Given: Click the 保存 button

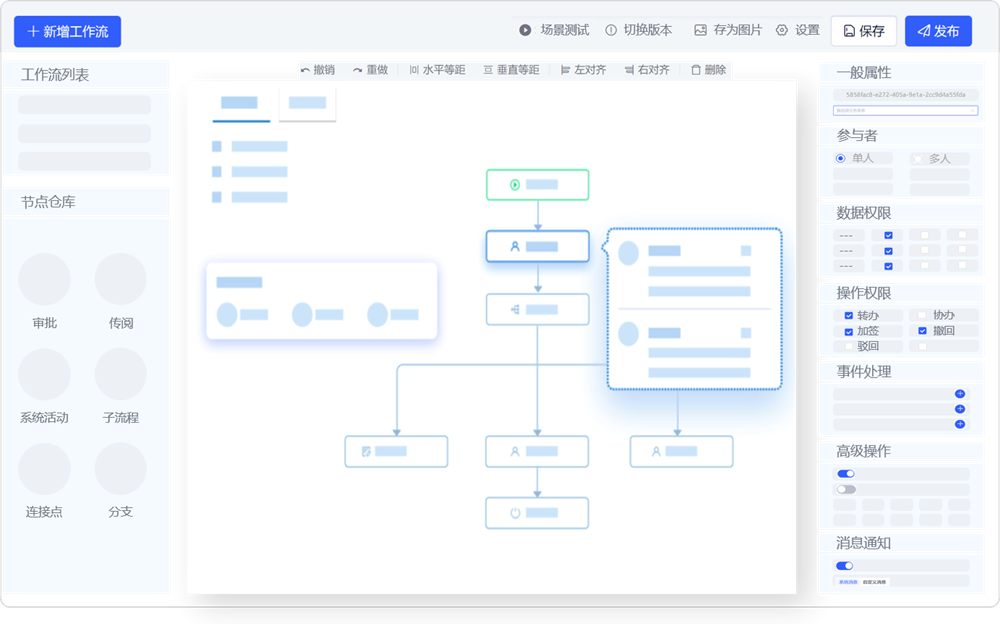Looking at the screenshot, I should pos(864,31).
